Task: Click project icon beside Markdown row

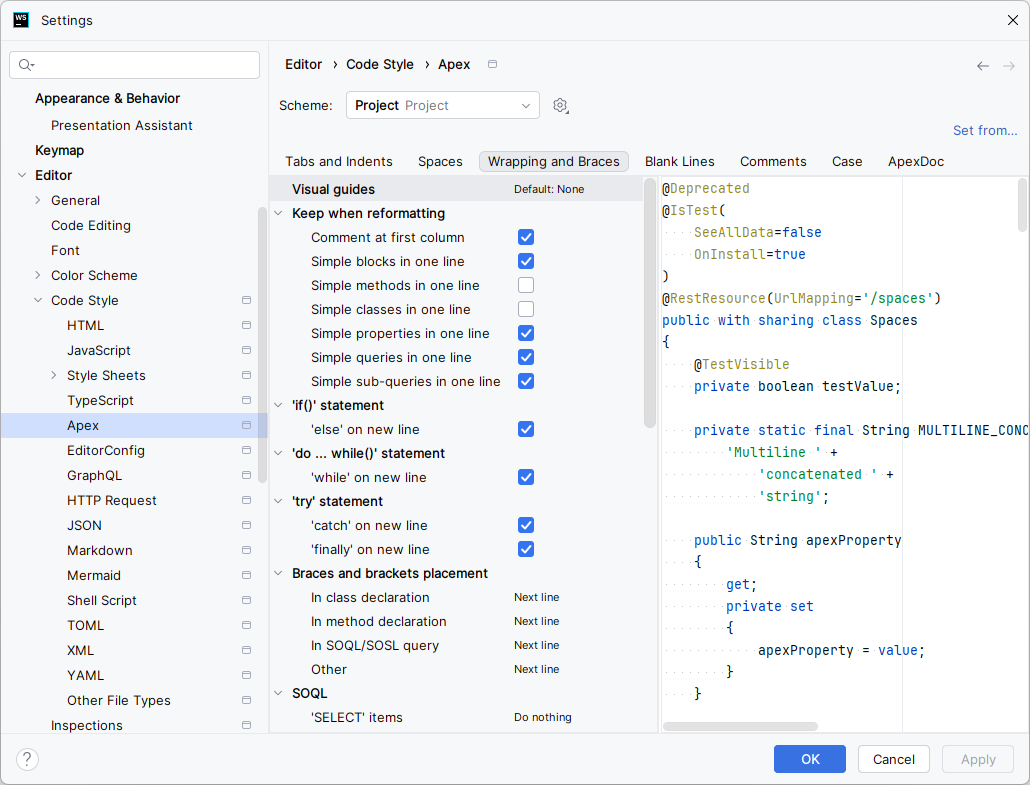Action: [246, 550]
